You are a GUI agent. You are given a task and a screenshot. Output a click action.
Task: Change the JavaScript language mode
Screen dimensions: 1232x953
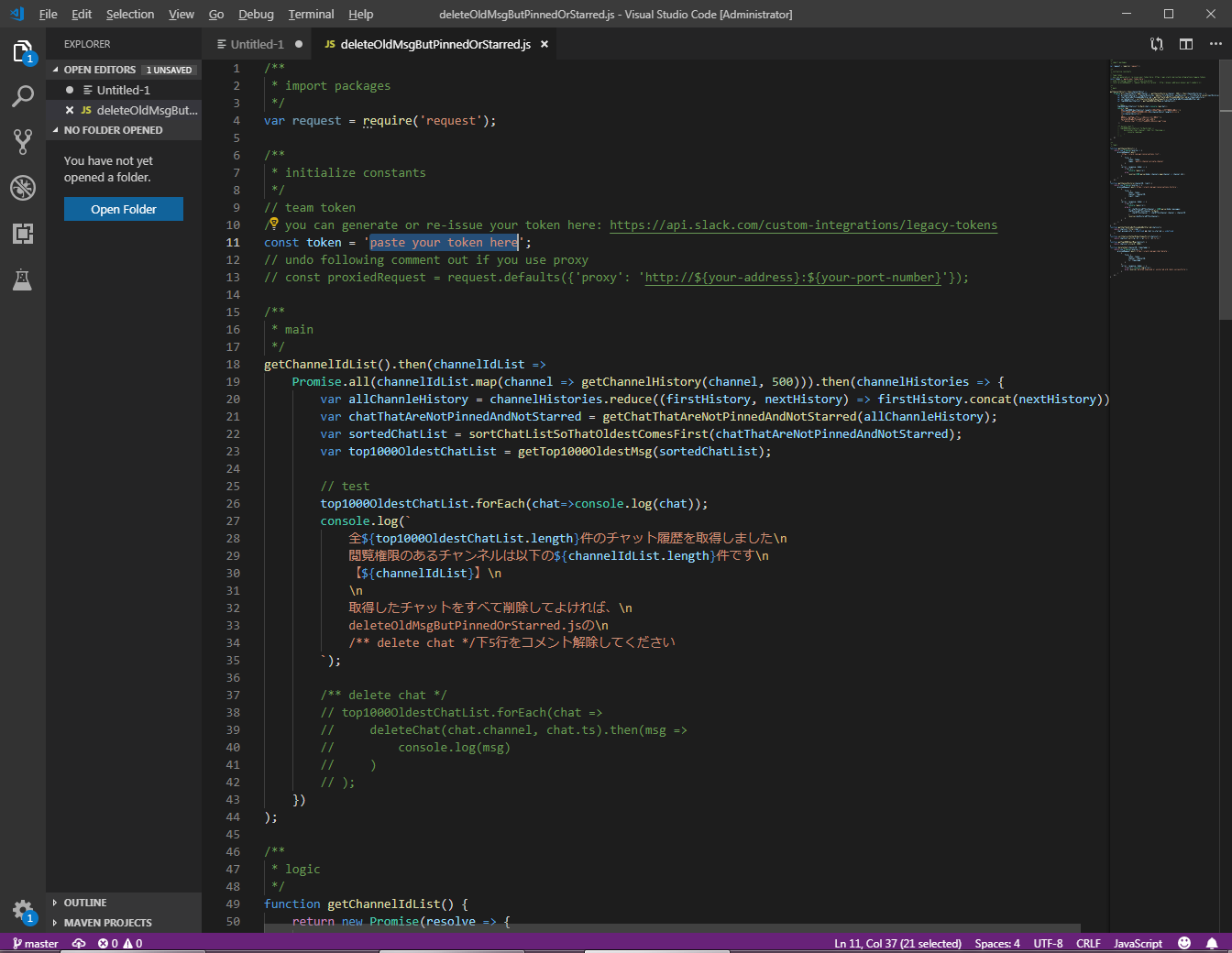tap(1138, 943)
